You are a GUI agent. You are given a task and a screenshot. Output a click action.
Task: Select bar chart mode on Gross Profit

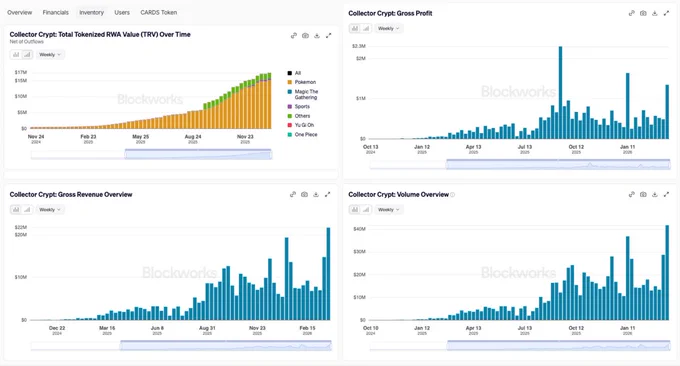click(355, 29)
